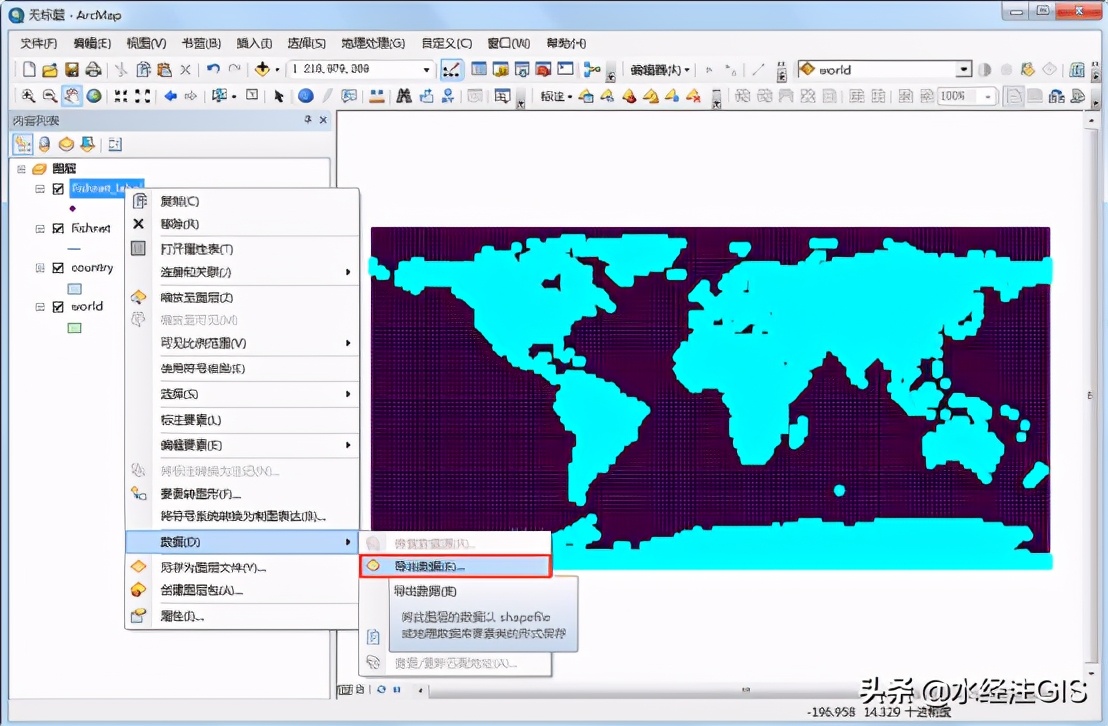Toggle visibility of the world layer
Image resolution: width=1108 pixels, height=726 pixels.
coord(58,307)
